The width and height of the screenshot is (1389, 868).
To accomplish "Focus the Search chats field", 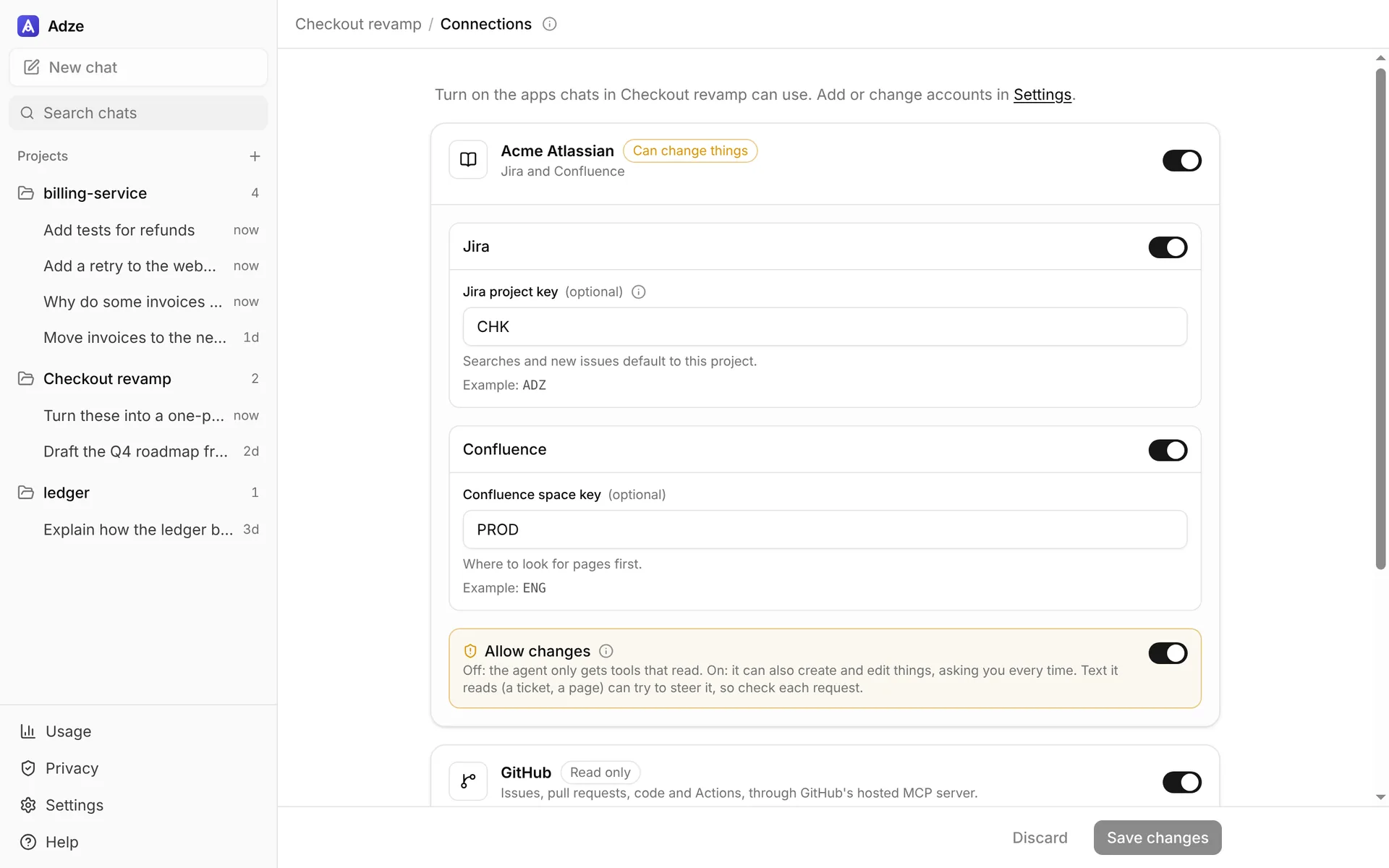I will [138, 113].
